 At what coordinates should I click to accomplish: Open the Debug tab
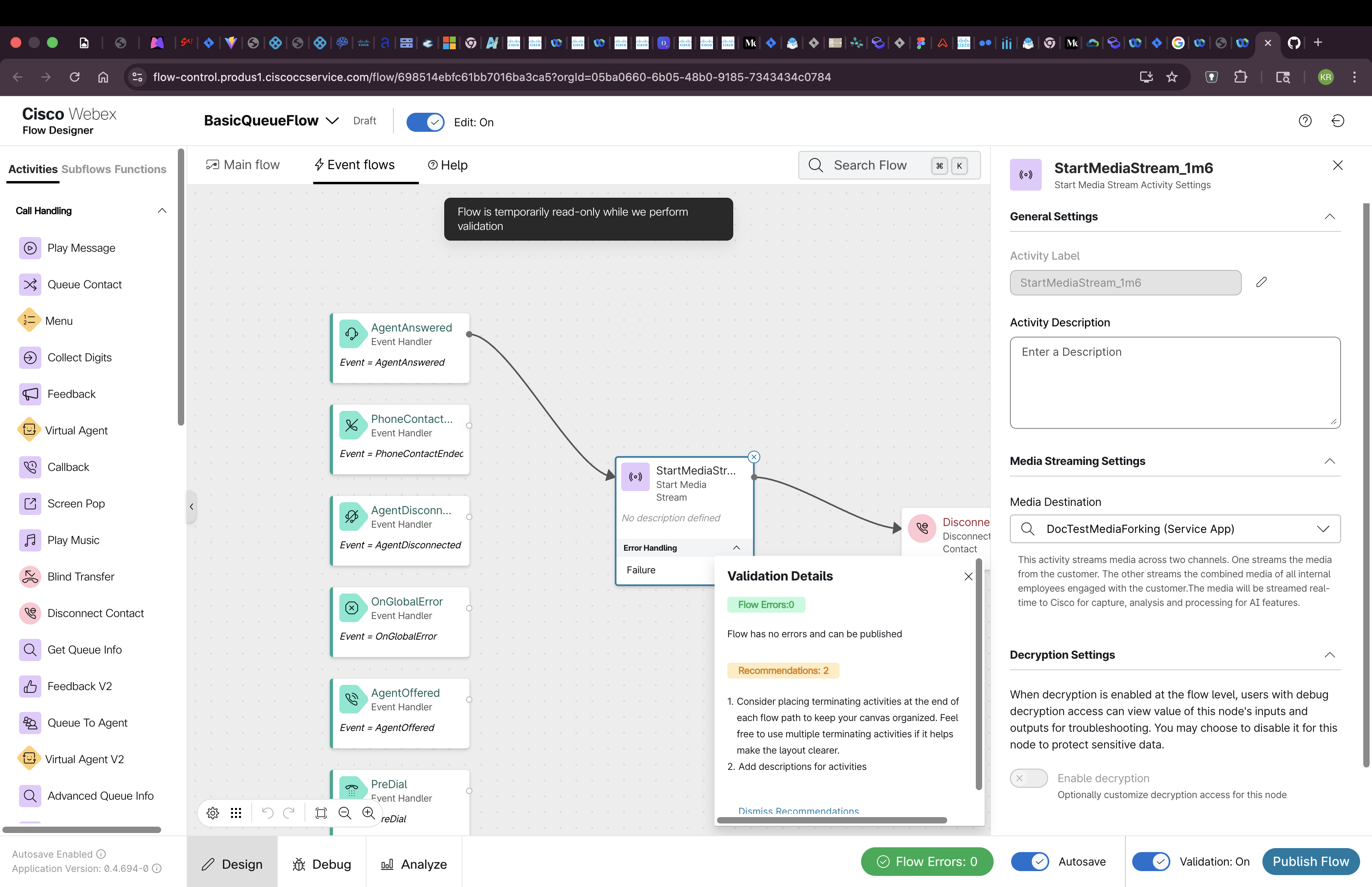pos(322,864)
